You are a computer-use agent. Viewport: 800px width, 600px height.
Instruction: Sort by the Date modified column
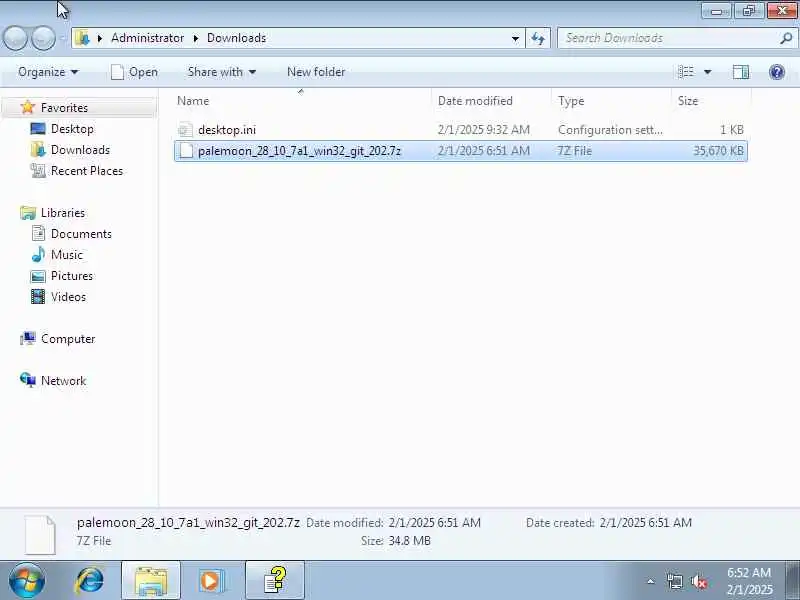coord(491,101)
